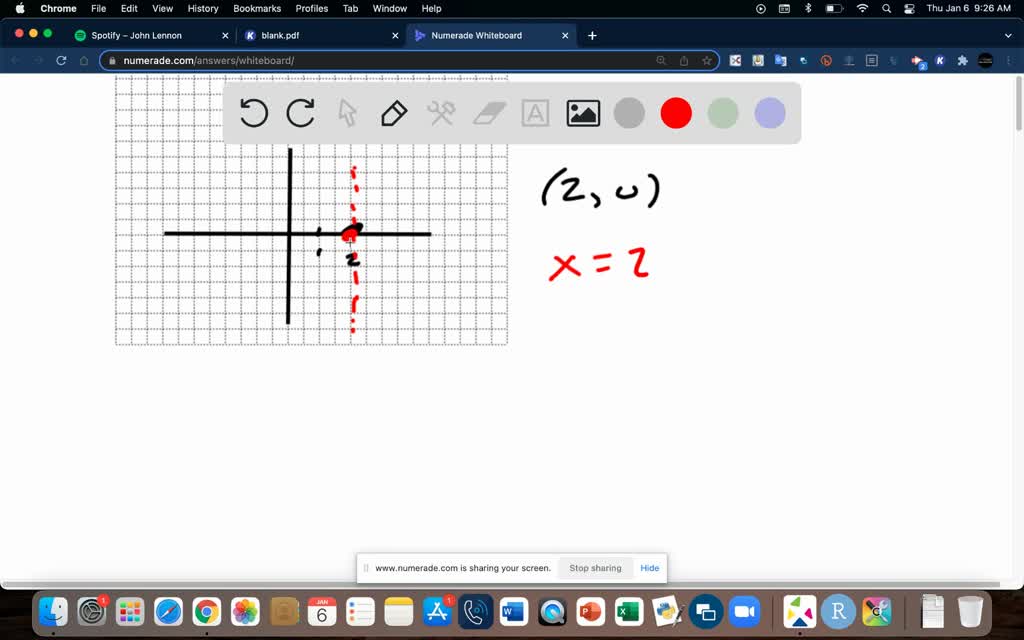The image size is (1024, 640).
Task: Open the Chrome profile menu icon
Action: (x=984, y=60)
